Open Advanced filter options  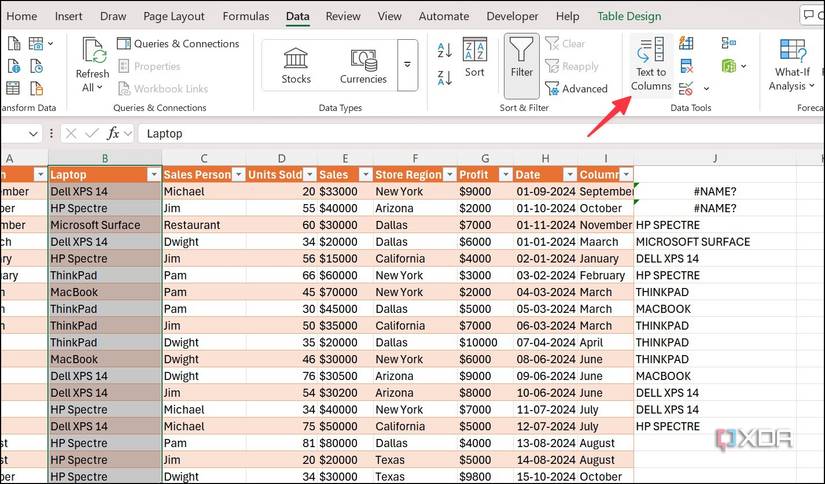(x=576, y=89)
